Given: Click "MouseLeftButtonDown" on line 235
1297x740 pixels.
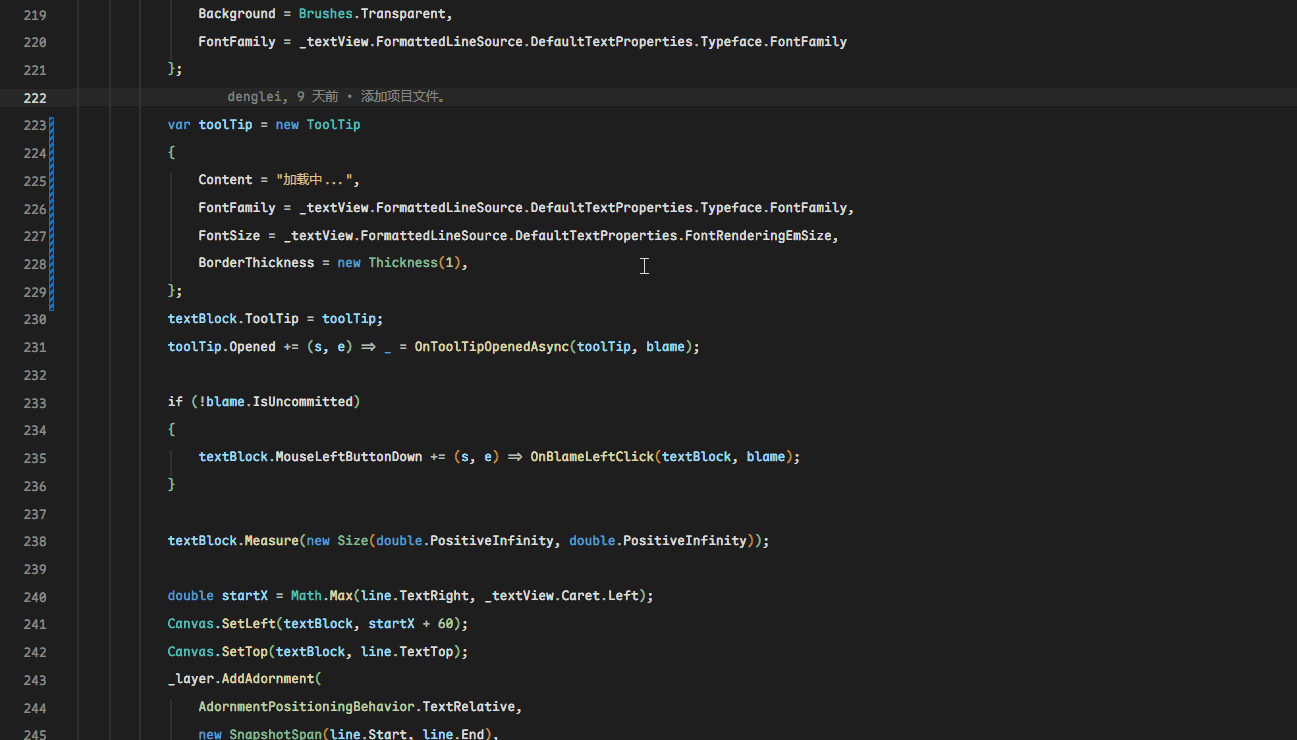Looking at the screenshot, I should click(349, 457).
